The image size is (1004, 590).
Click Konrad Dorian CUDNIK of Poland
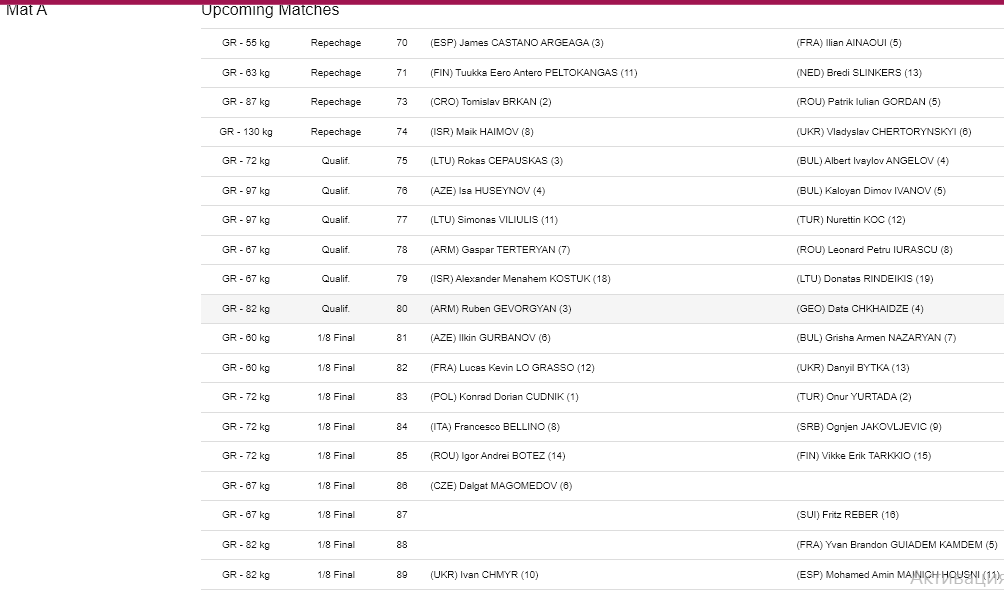pyautogui.click(x=504, y=397)
